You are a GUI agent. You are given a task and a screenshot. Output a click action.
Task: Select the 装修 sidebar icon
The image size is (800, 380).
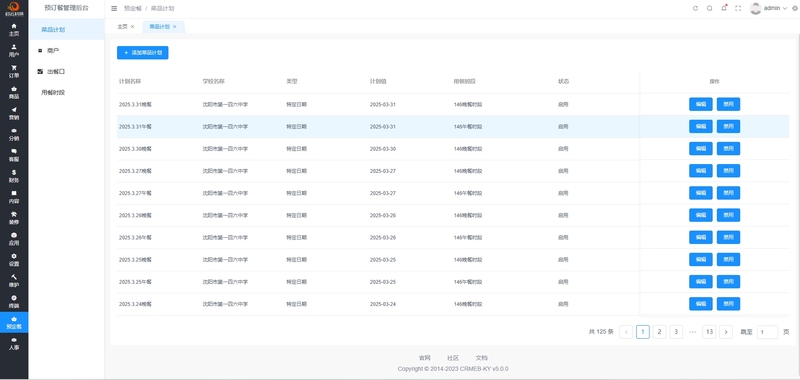click(14, 218)
